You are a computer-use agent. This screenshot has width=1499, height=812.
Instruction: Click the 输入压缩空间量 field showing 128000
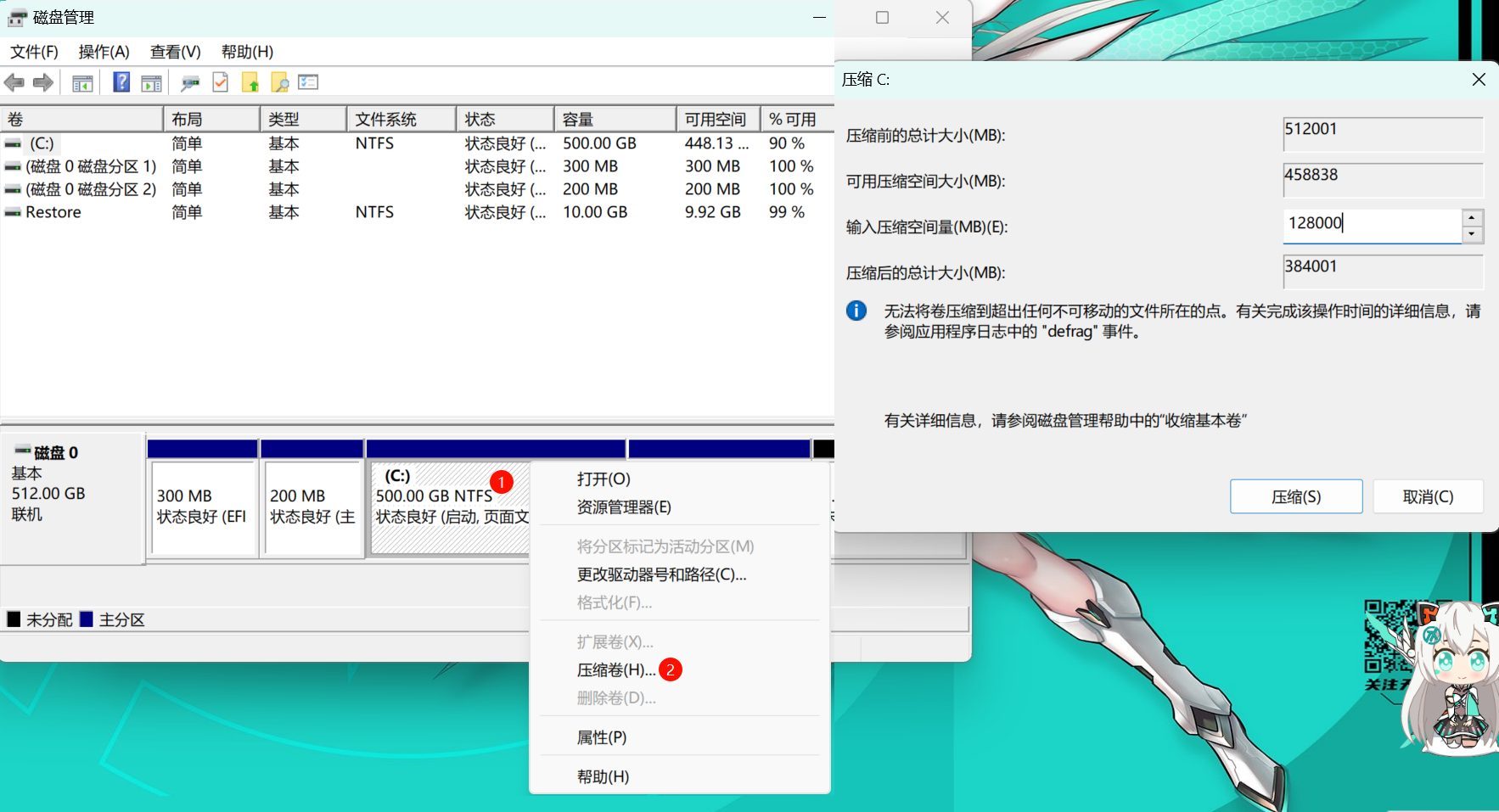(1372, 226)
